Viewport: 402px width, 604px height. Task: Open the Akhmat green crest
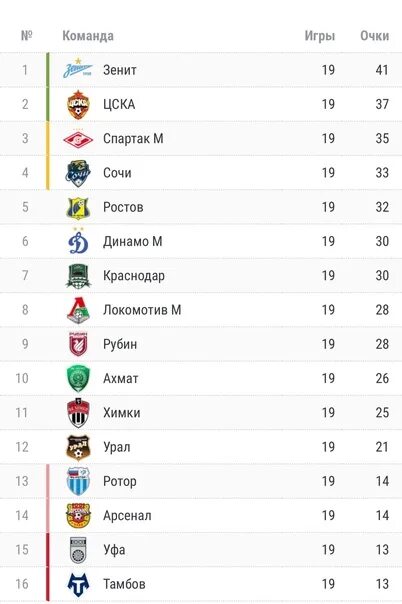click(78, 378)
